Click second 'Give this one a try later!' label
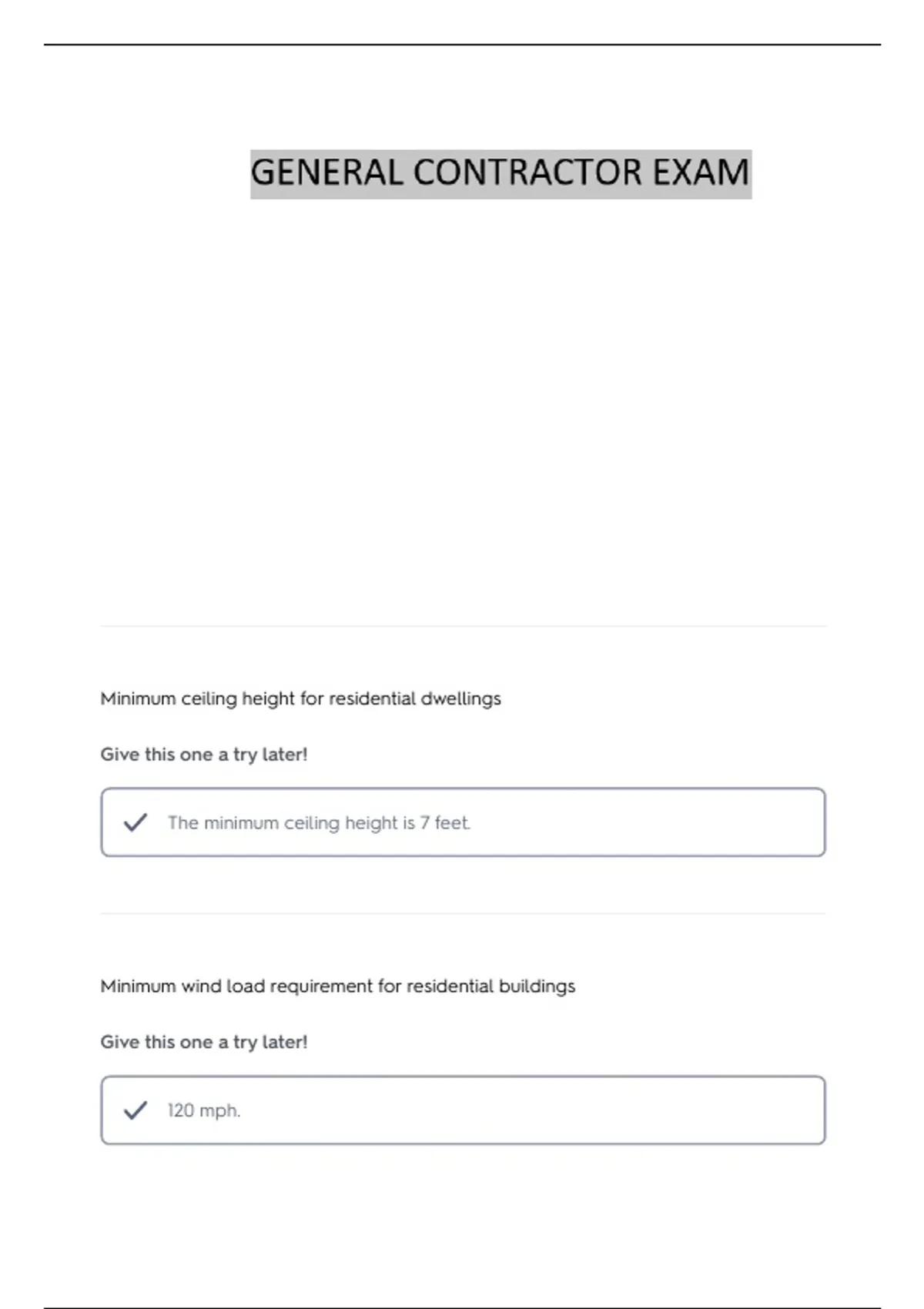 tap(204, 1043)
